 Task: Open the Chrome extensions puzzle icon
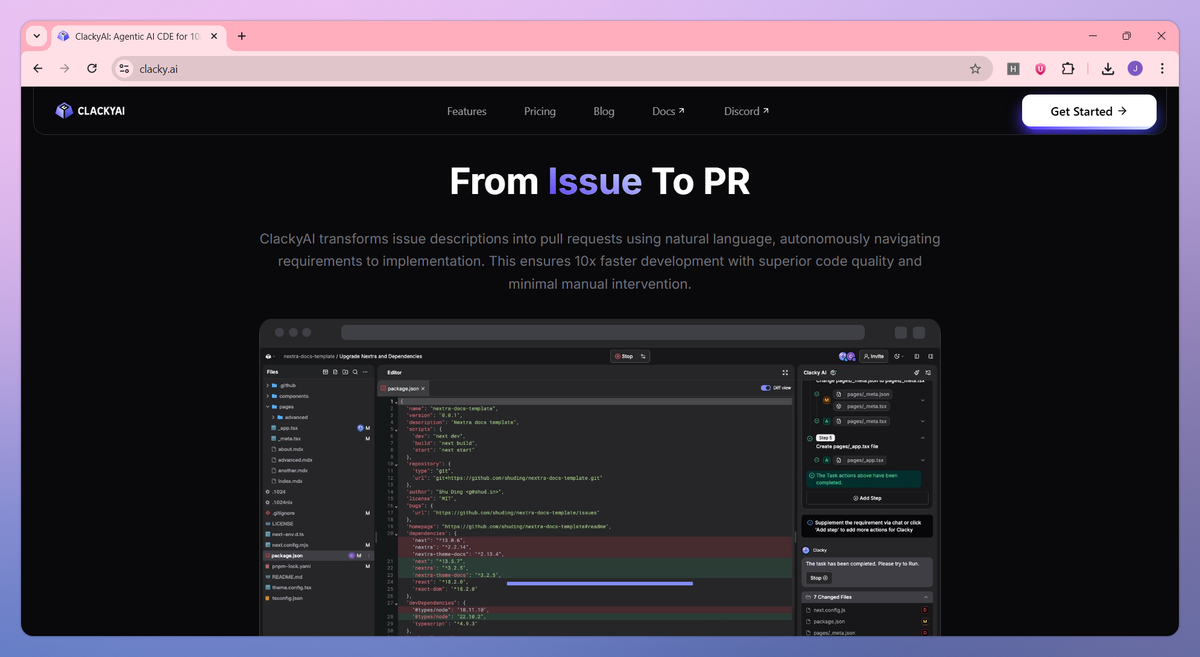1068,69
